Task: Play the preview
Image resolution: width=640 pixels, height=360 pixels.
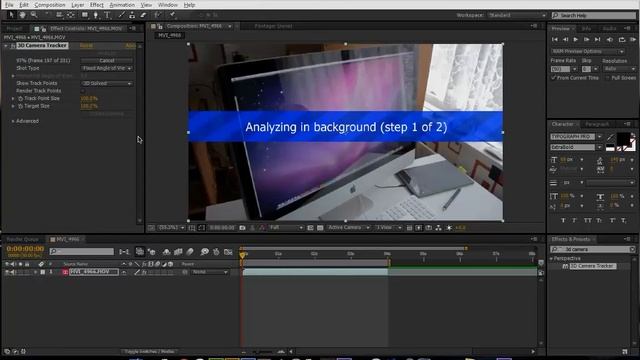Action: tap(576, 40)
